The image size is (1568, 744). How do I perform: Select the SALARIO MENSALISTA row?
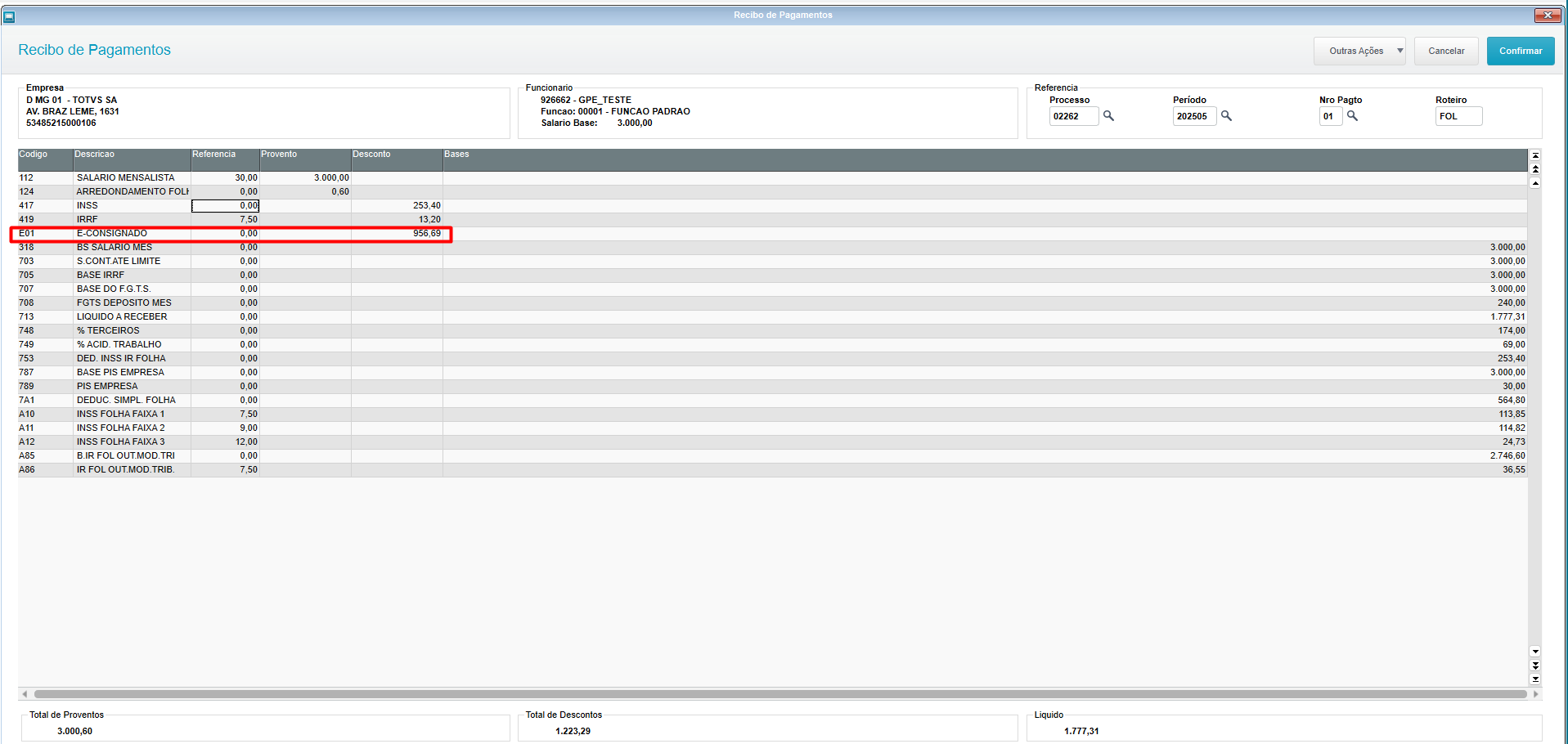(x=772, y=177)
